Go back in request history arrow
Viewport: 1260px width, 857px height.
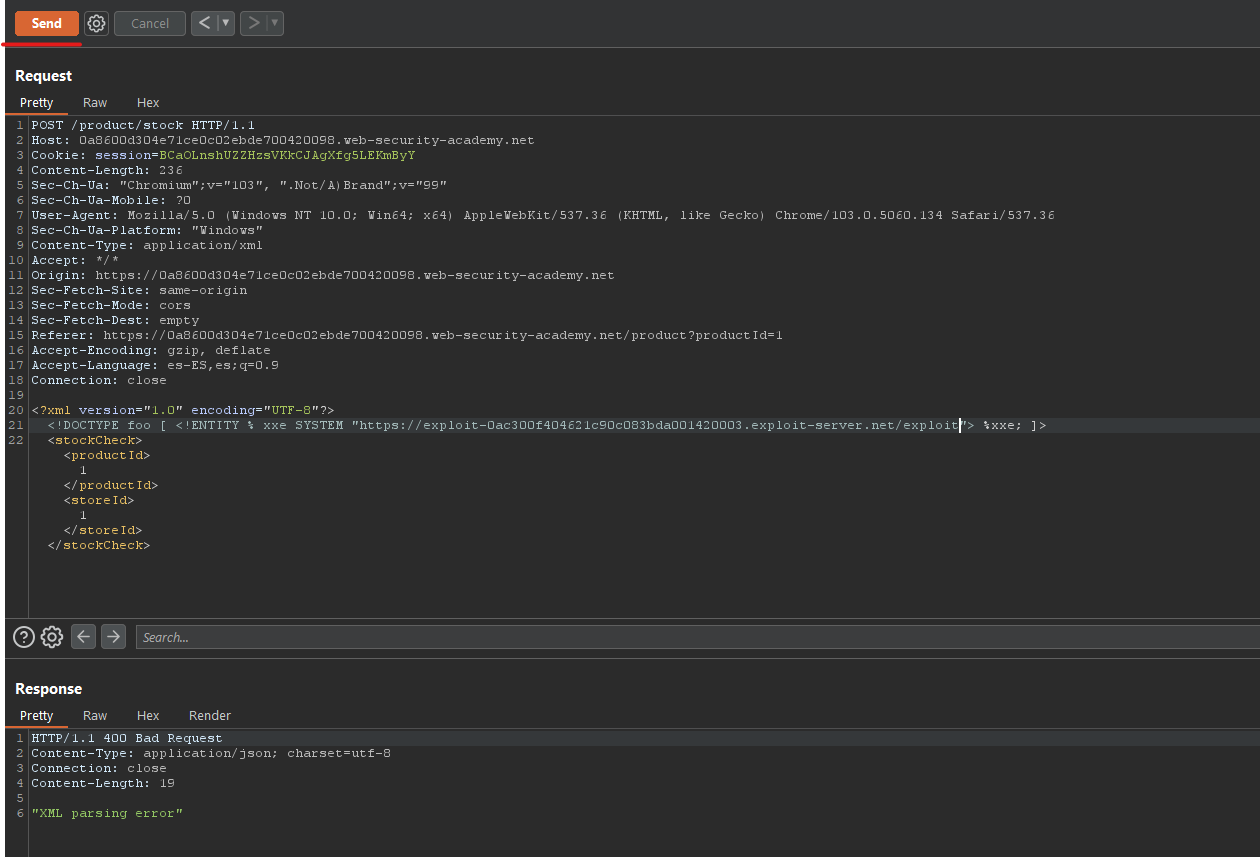point(204,23)
